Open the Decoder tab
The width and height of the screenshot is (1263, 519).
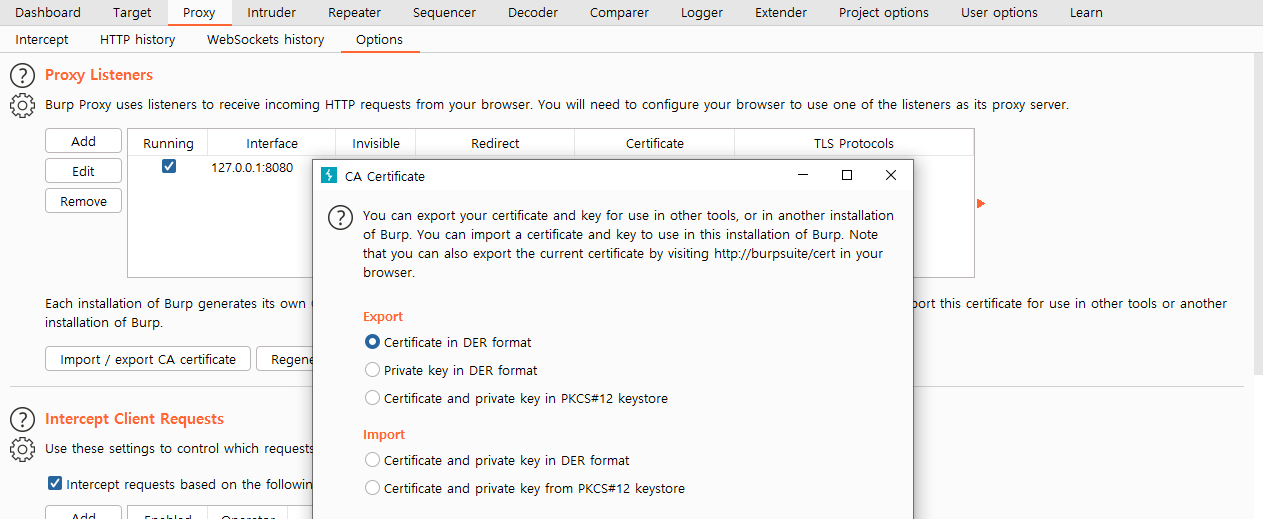(533, 13)
